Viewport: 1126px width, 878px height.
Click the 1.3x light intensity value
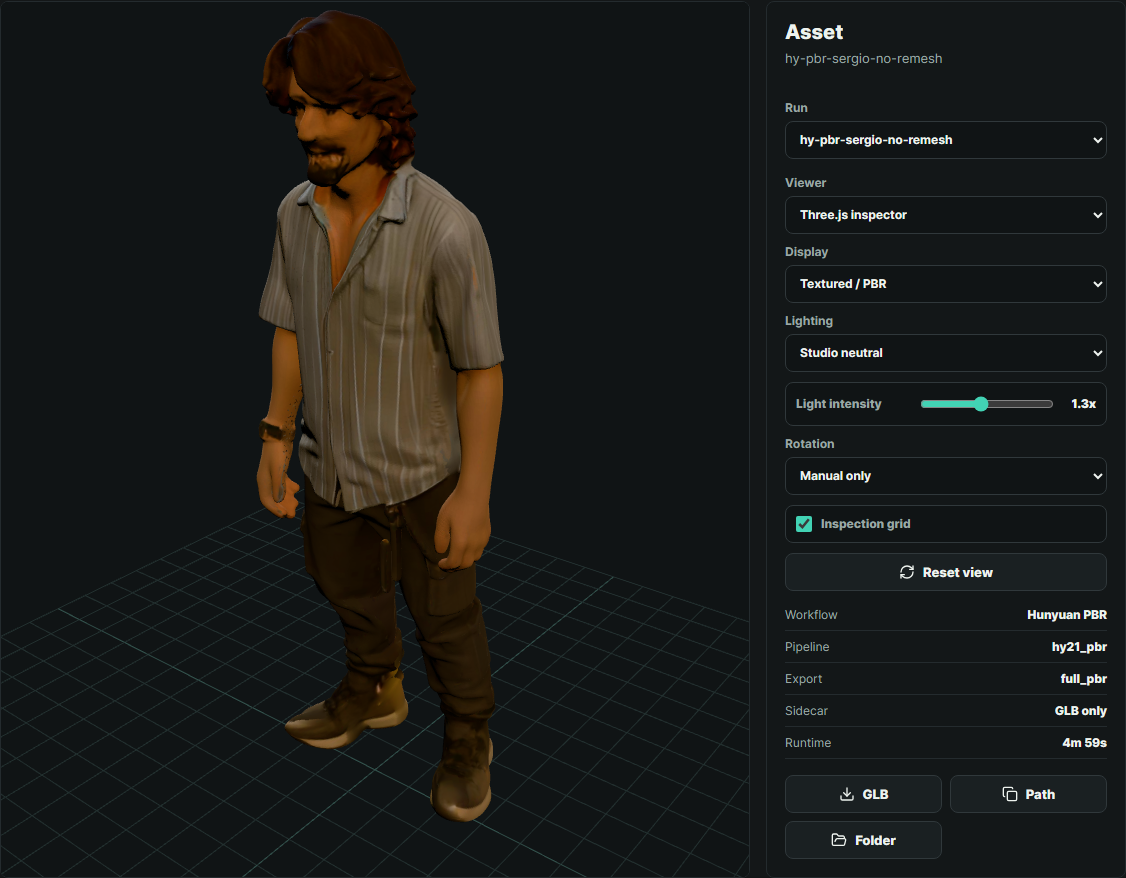point(1083,404)
